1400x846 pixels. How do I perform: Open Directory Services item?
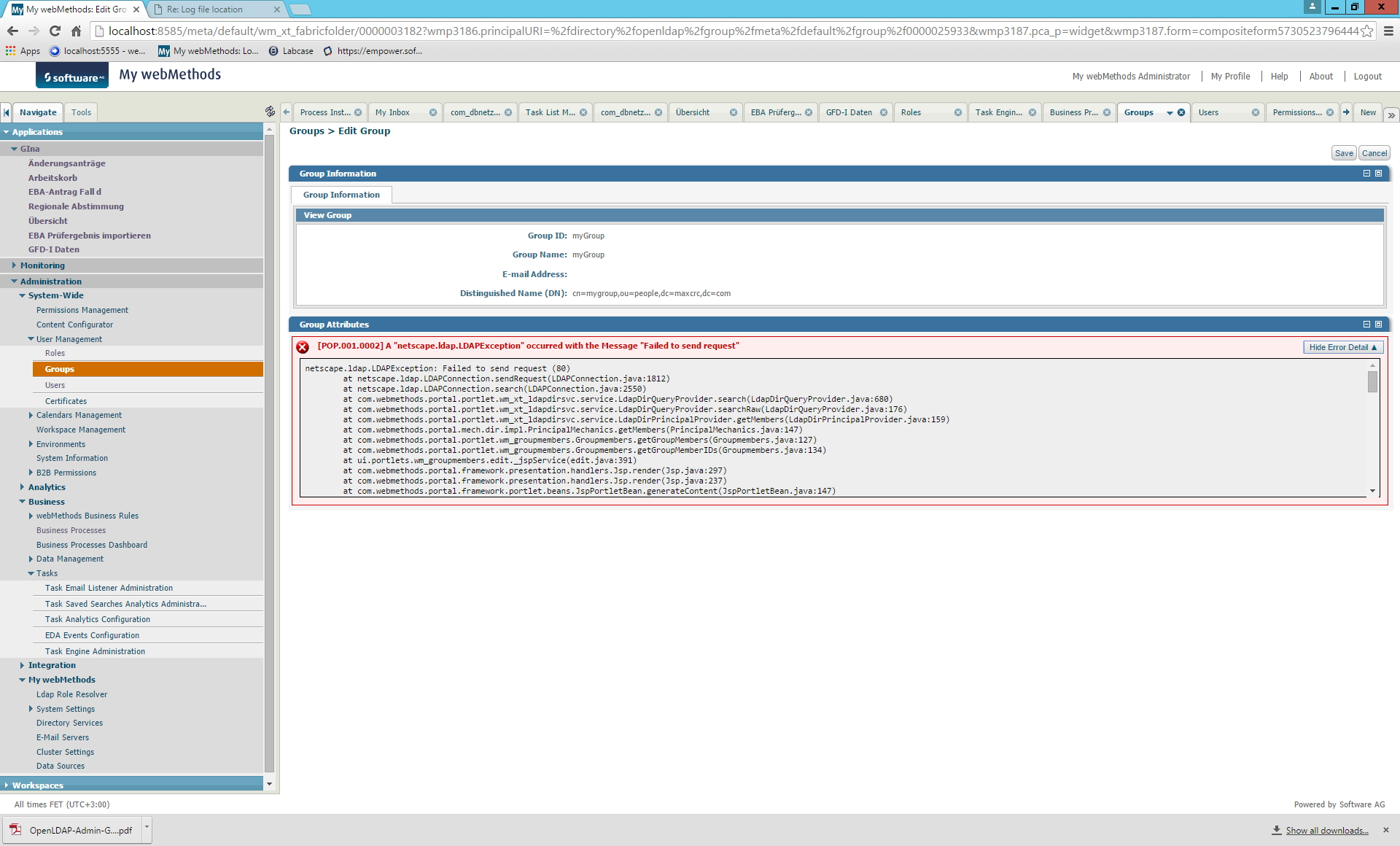click(69, 723)
